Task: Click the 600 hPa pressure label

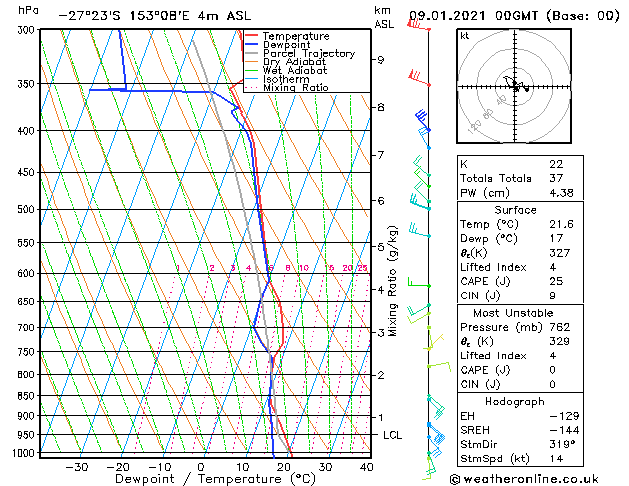Action: point(28,273)
